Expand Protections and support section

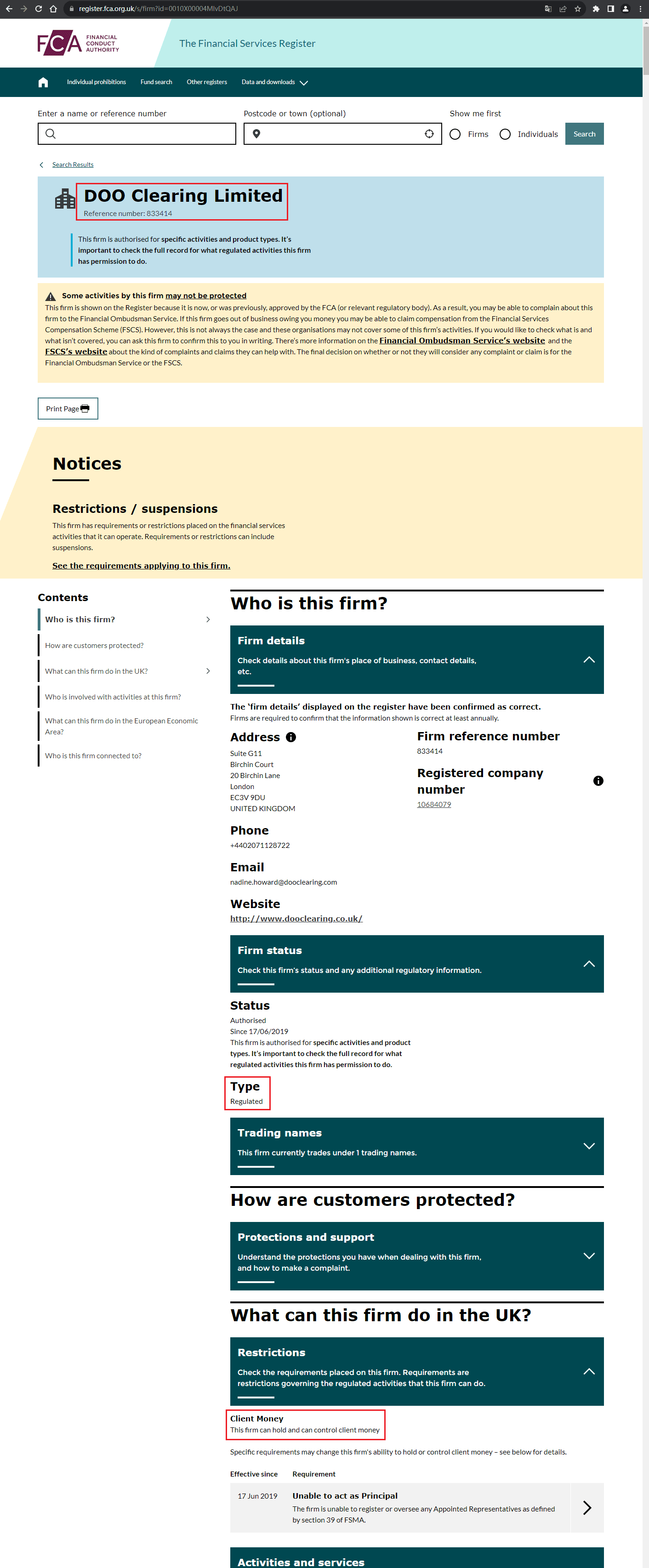[x=589, y=1256]
